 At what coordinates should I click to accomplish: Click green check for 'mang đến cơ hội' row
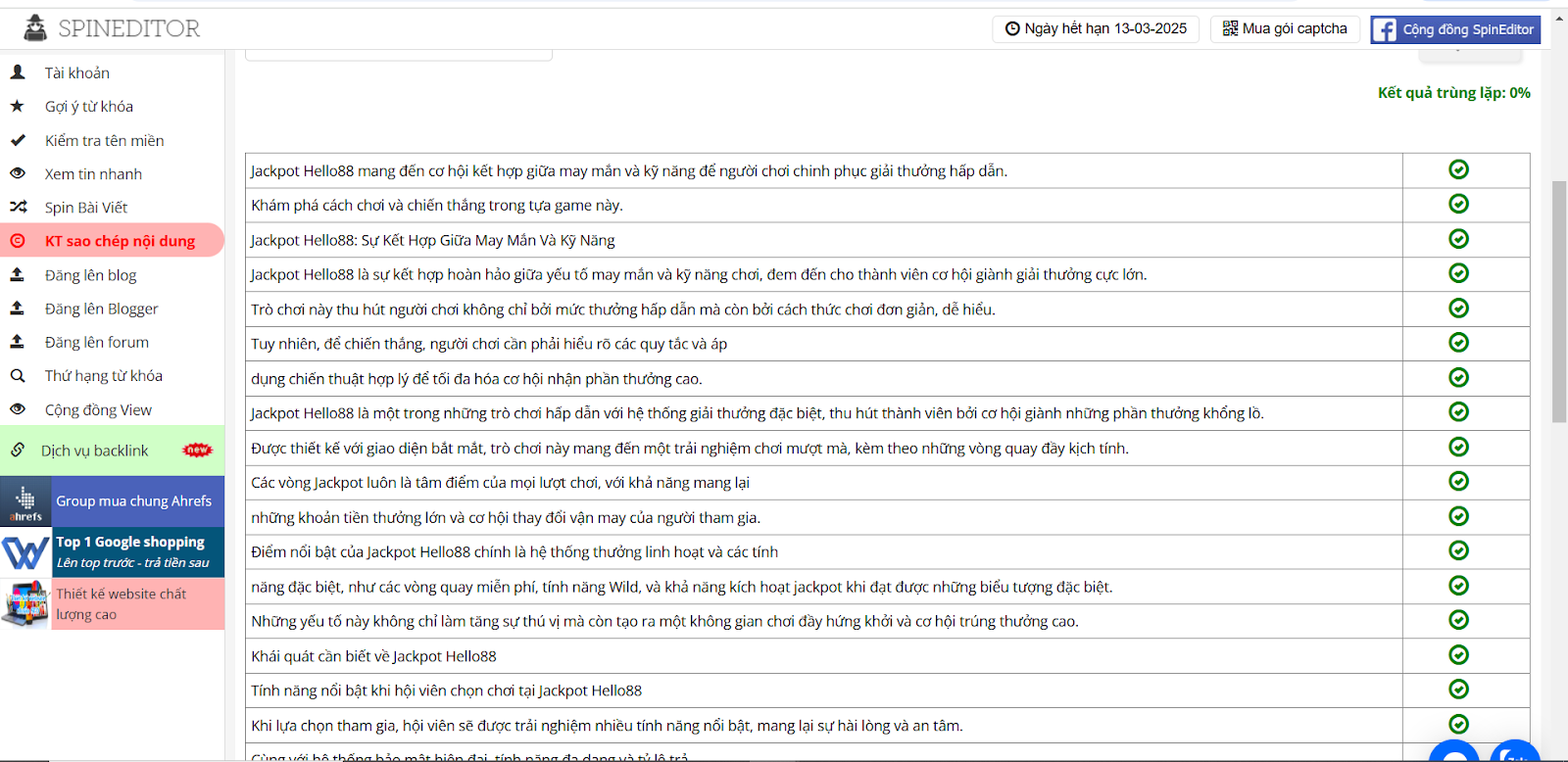(x=1459, y=169)
